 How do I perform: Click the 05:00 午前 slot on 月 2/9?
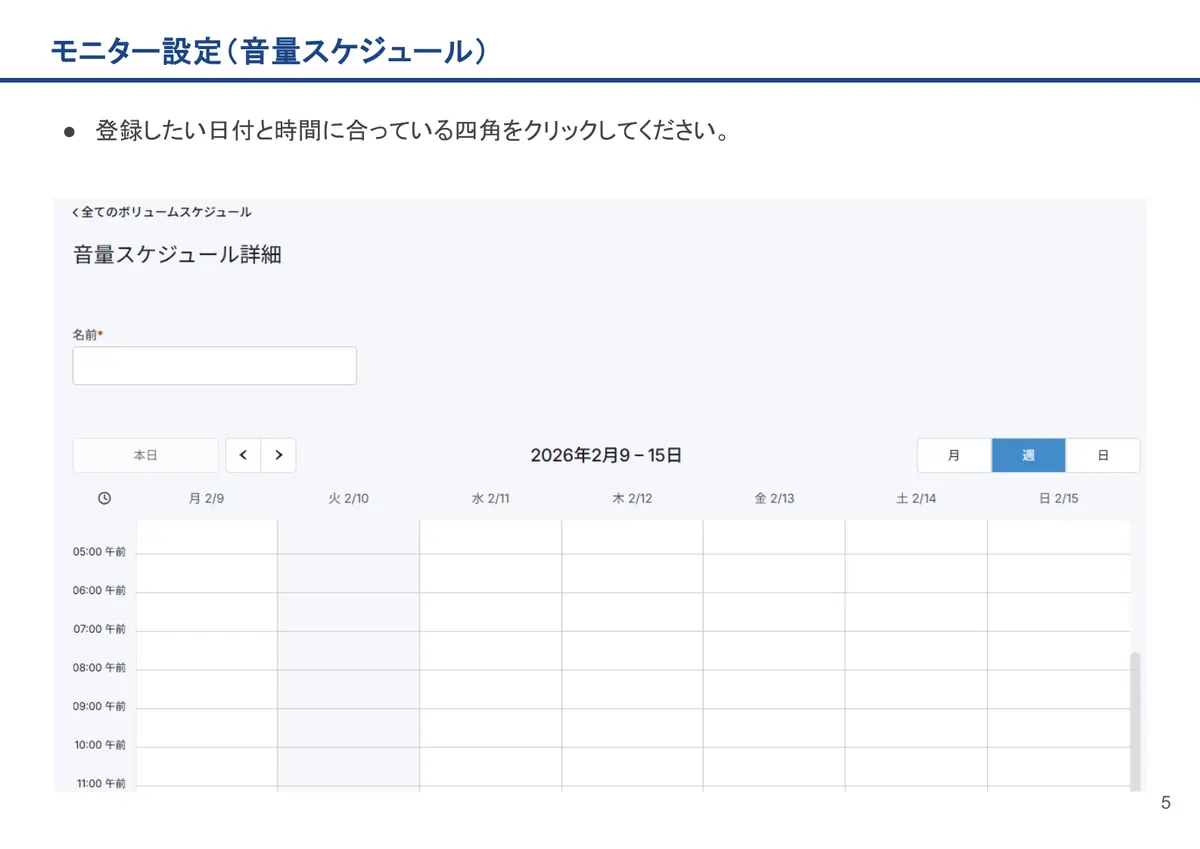207,573
